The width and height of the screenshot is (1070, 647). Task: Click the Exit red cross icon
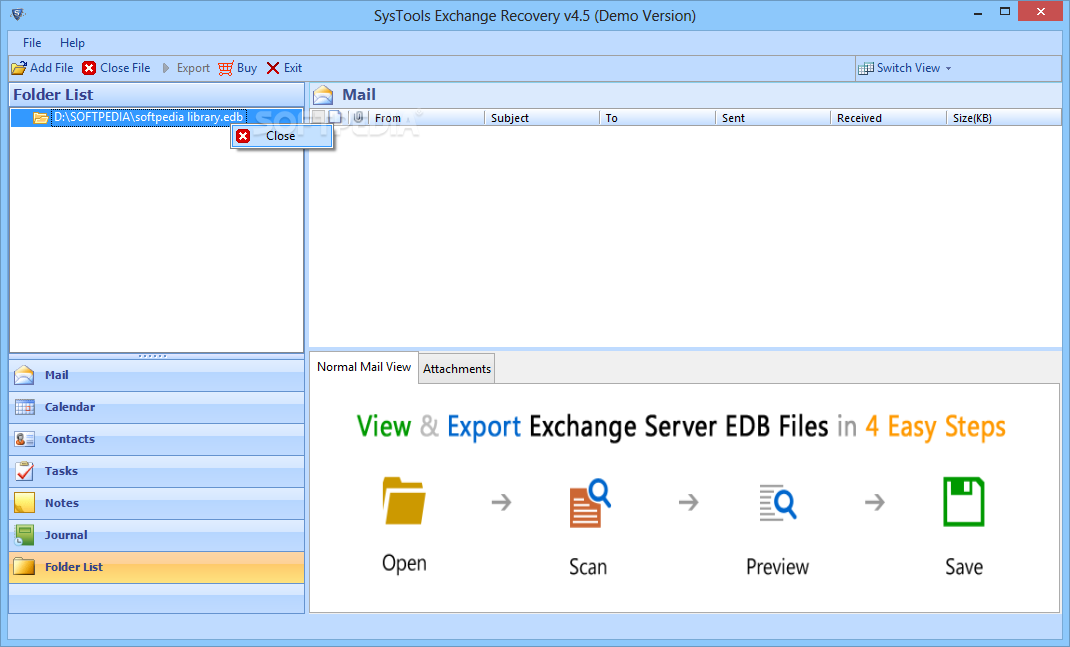coord(273,68)
